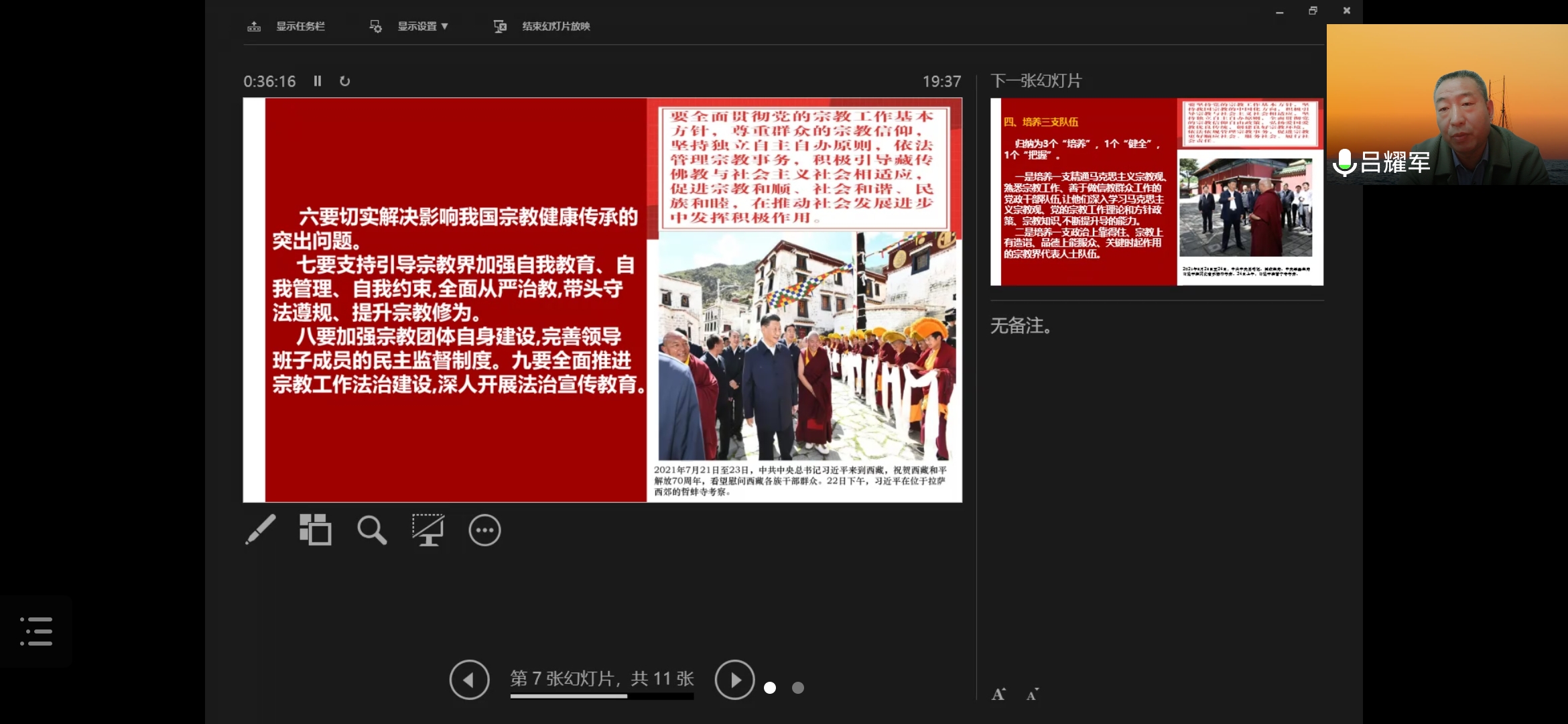
Task: Click the microphone icon beside 吕耀军
Action: pos(1344,163)
